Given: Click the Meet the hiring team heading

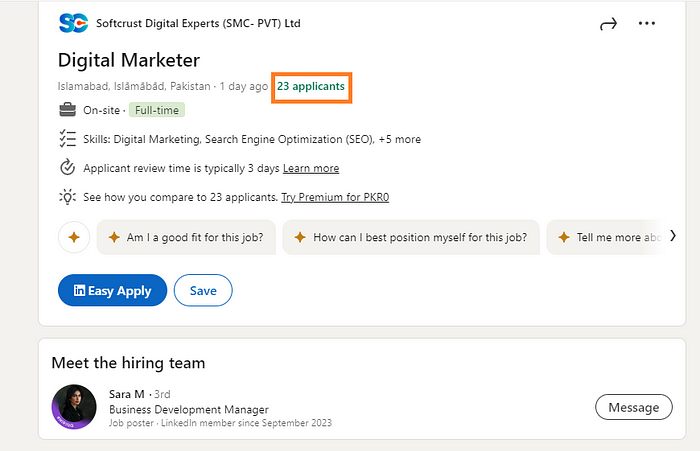Looking at the screenshot, I should [129, 363].
